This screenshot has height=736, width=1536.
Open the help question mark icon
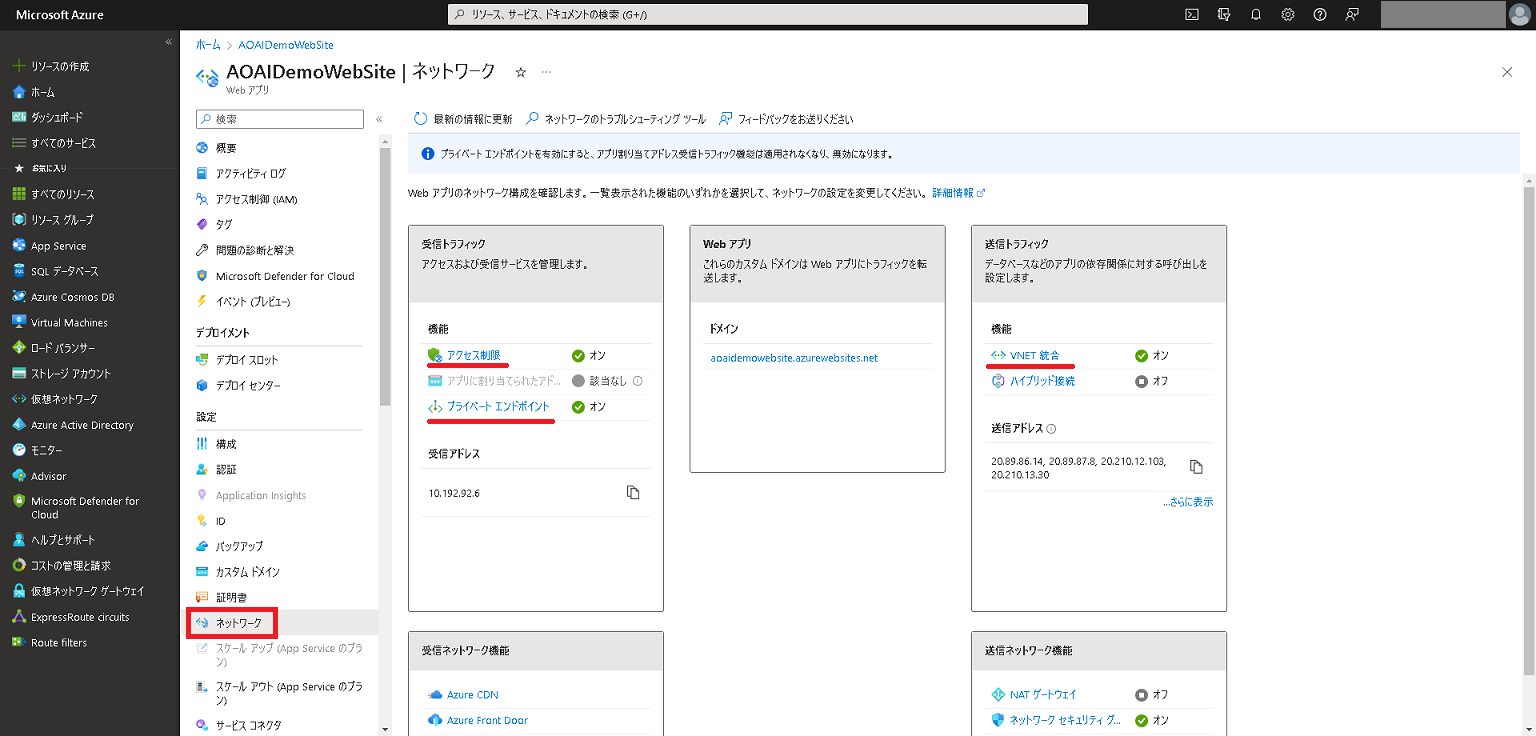pos(1319,14)
